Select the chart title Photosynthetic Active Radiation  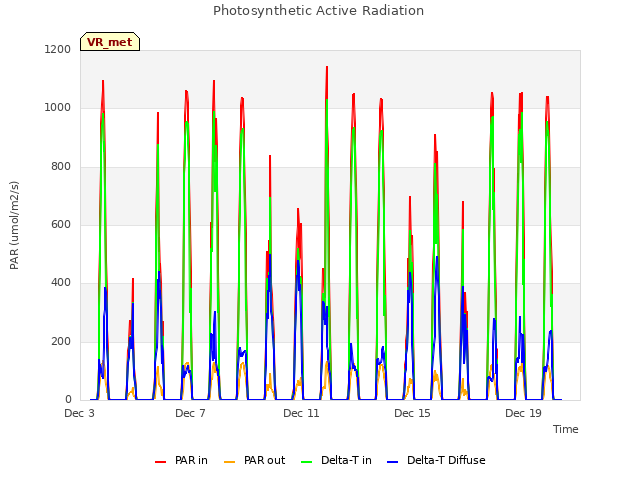tap(318, 10)
